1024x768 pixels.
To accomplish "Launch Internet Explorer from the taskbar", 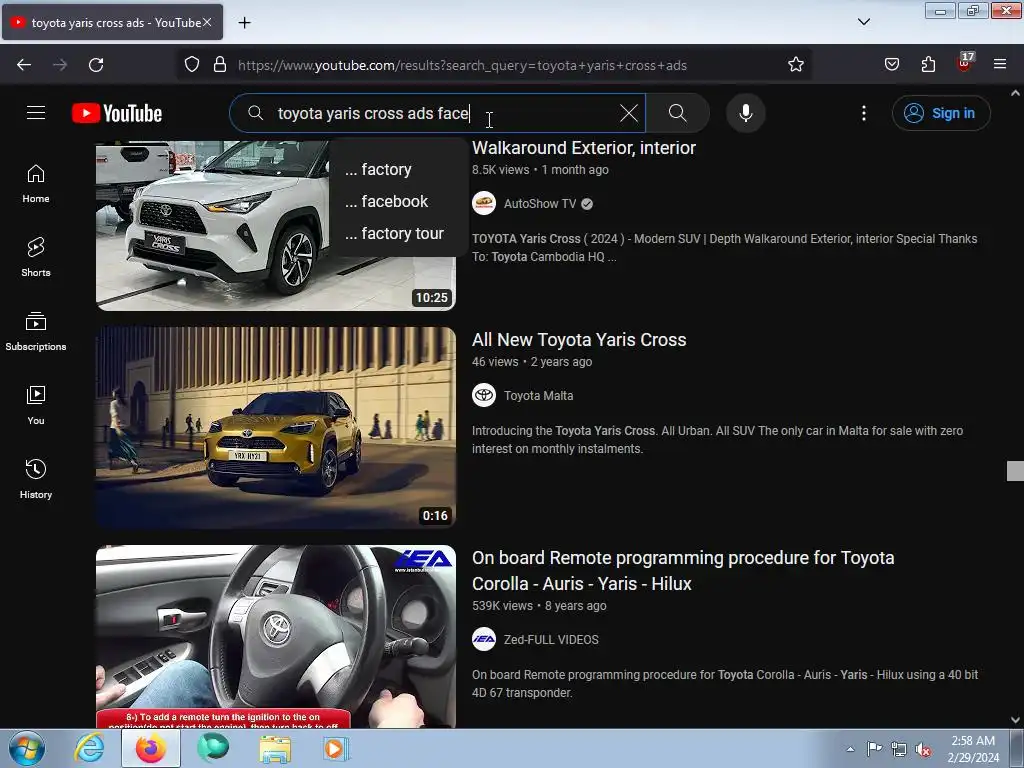I will tap(89, 748).
